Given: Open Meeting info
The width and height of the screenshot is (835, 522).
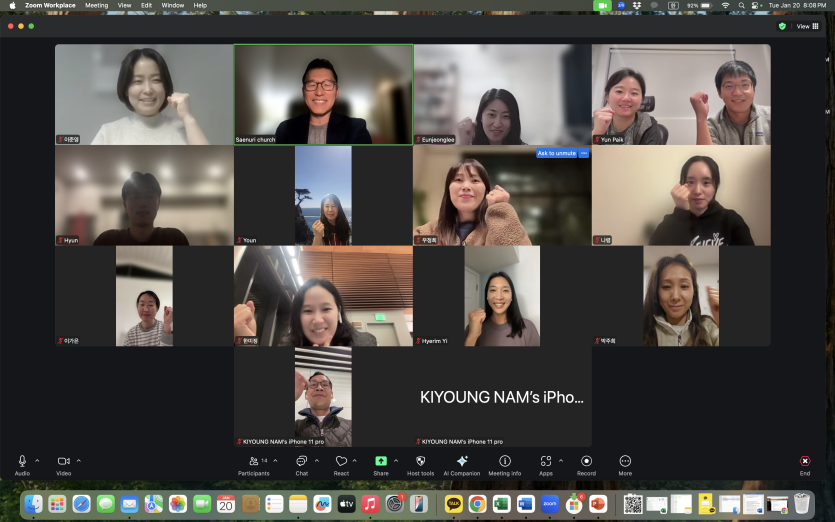Looking at the screenshot, I should pyautogui.click(x=505, y=465).
